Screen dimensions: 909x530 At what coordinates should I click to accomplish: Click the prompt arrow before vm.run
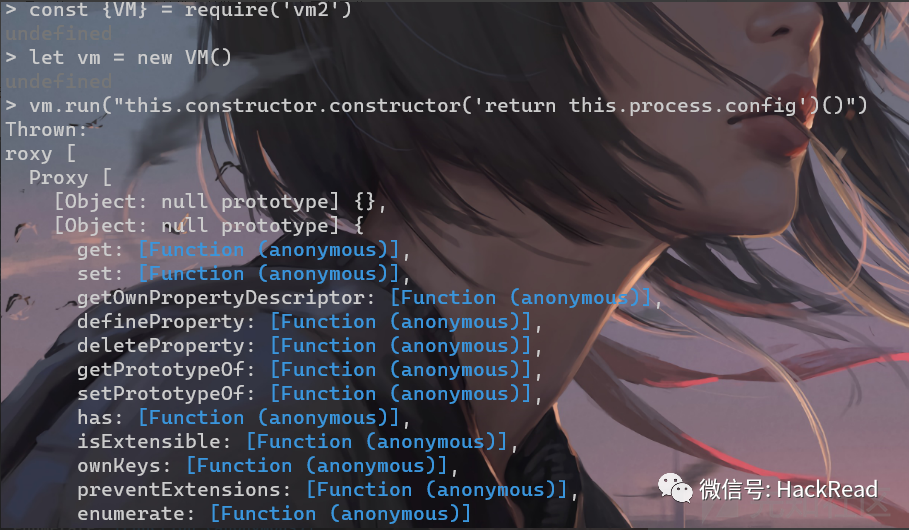point(10,106)
